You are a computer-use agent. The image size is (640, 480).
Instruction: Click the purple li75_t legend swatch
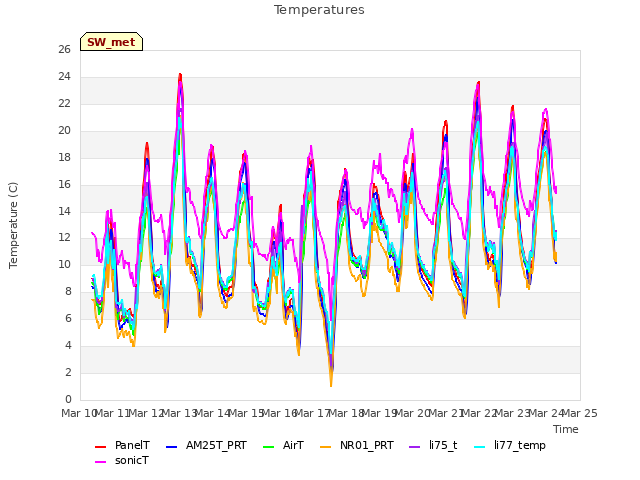(415, 447)
